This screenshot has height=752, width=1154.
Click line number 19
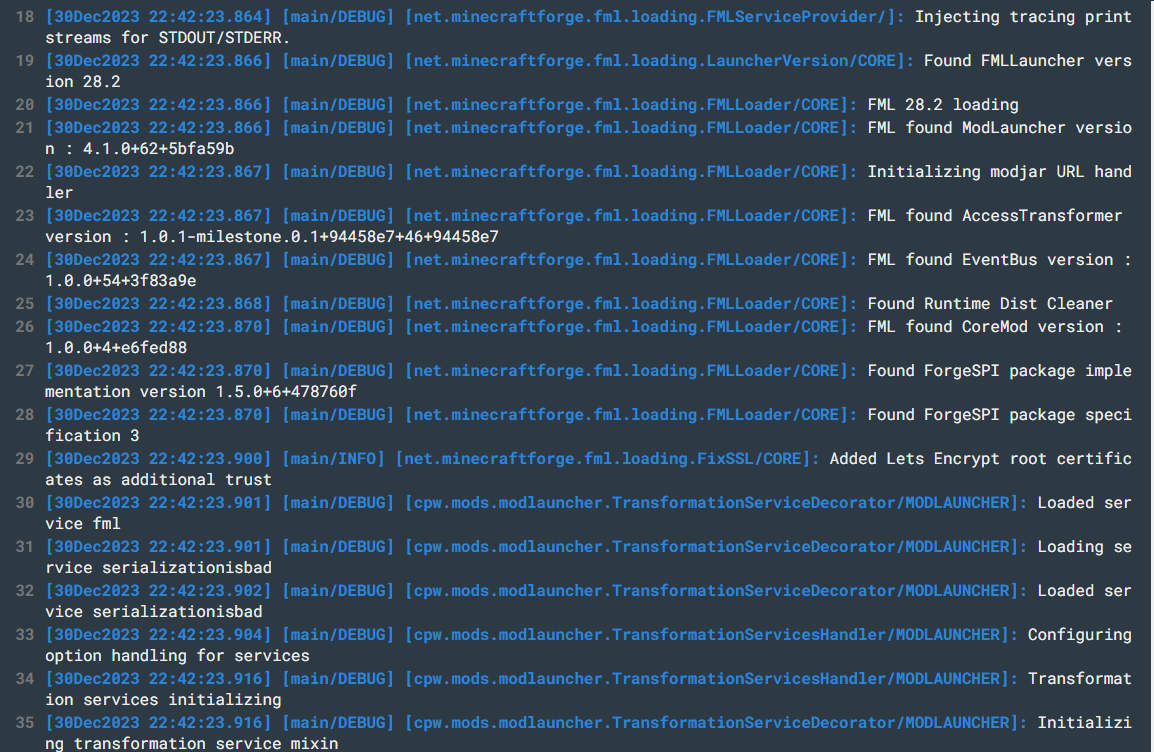[x=25, y=60]
